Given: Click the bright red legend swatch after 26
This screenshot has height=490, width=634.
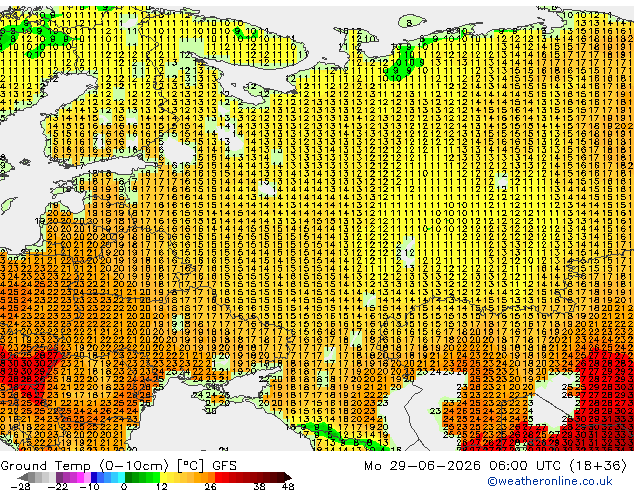Looking at the screenshot, I should click(x=218, y=477).
